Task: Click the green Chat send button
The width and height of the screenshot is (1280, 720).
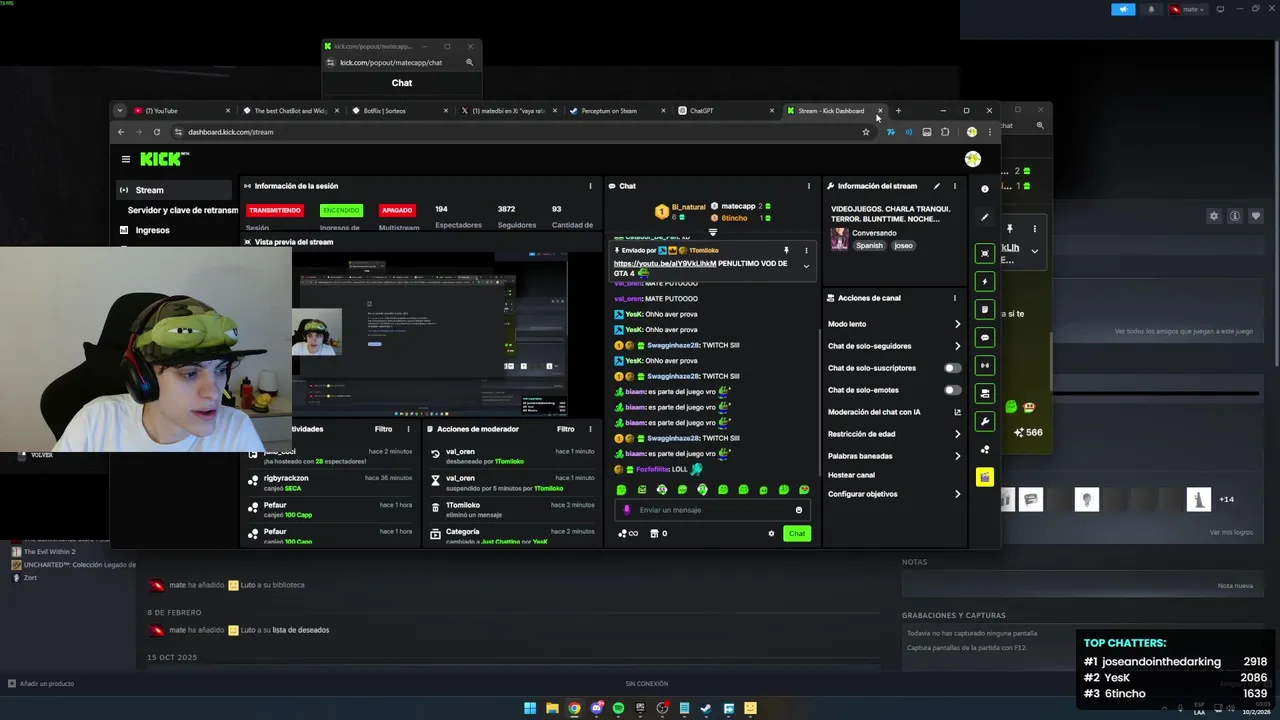Action: [797, 534]
